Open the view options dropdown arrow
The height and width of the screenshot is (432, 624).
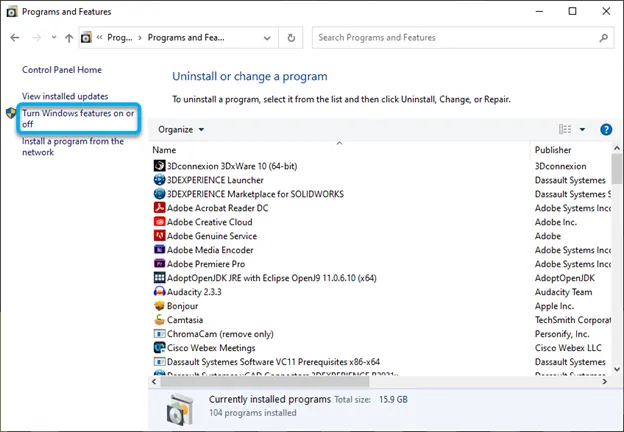582,129
